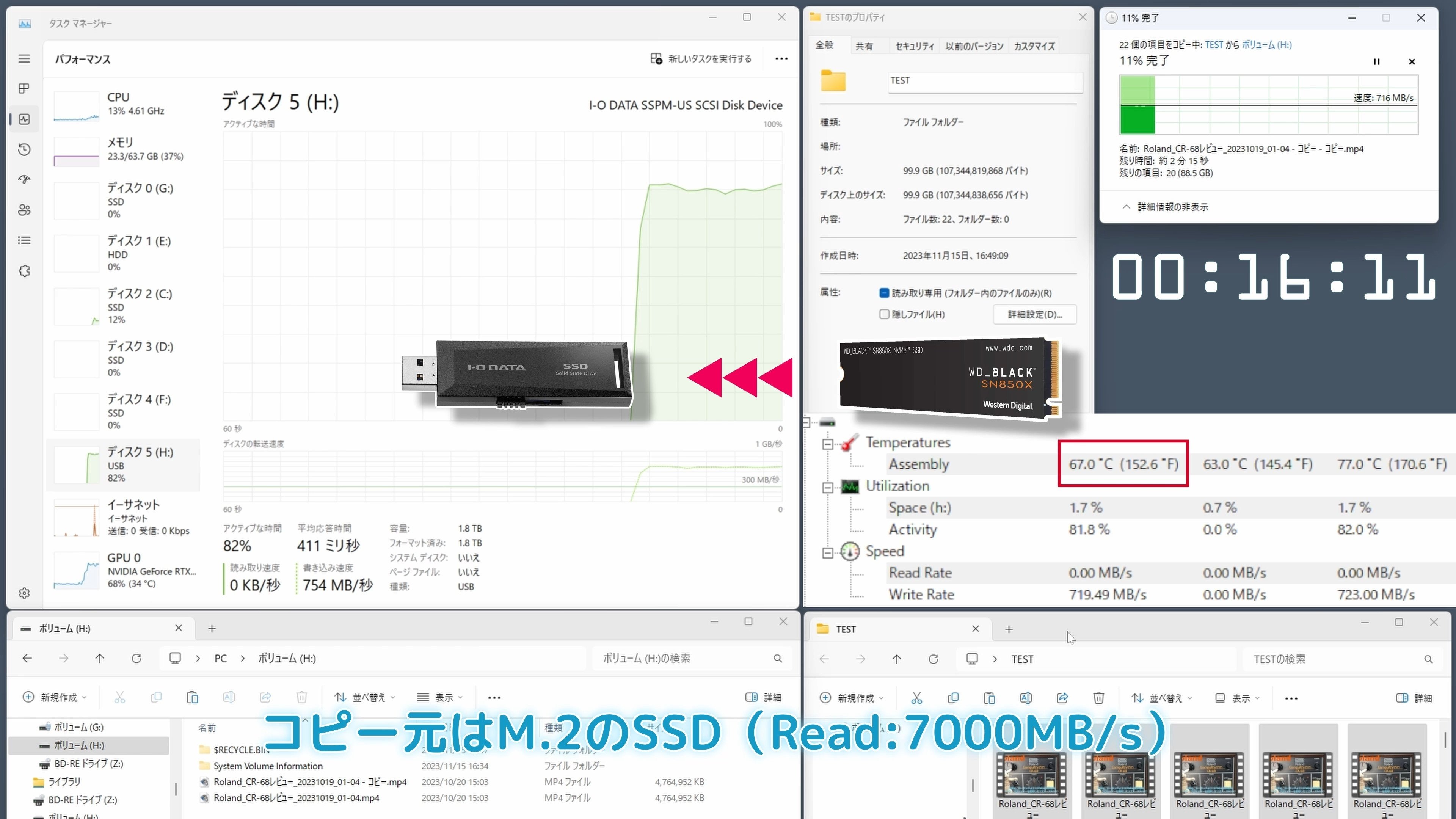Switch to Previous Versions tab in properties
The height and width of the screenshot is (819, 1456).
(974, 46)
